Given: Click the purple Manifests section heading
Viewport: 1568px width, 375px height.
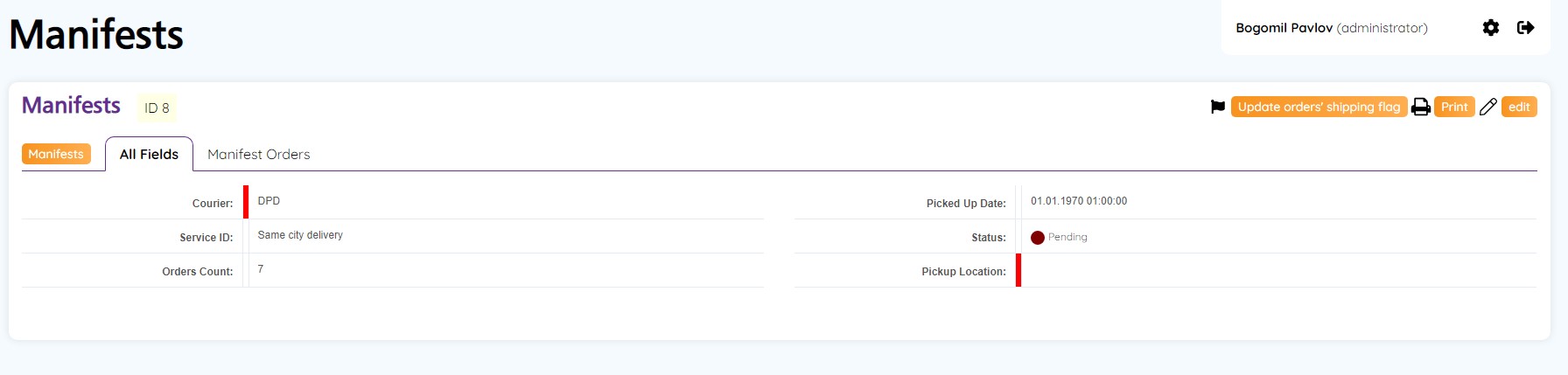Looking at the screenshot, I should pos(71,105).
